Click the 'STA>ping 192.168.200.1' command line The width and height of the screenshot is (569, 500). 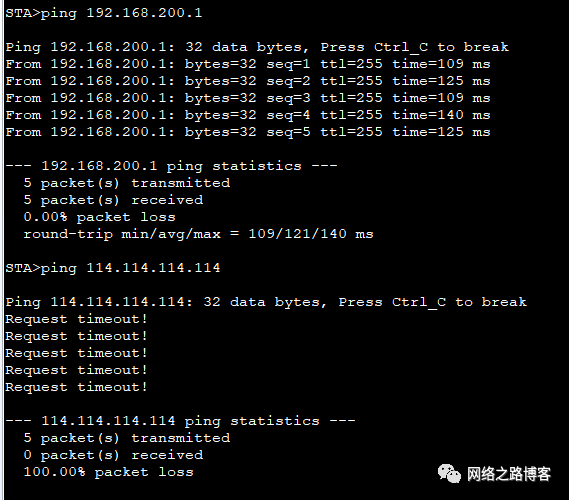pos(104,13)
